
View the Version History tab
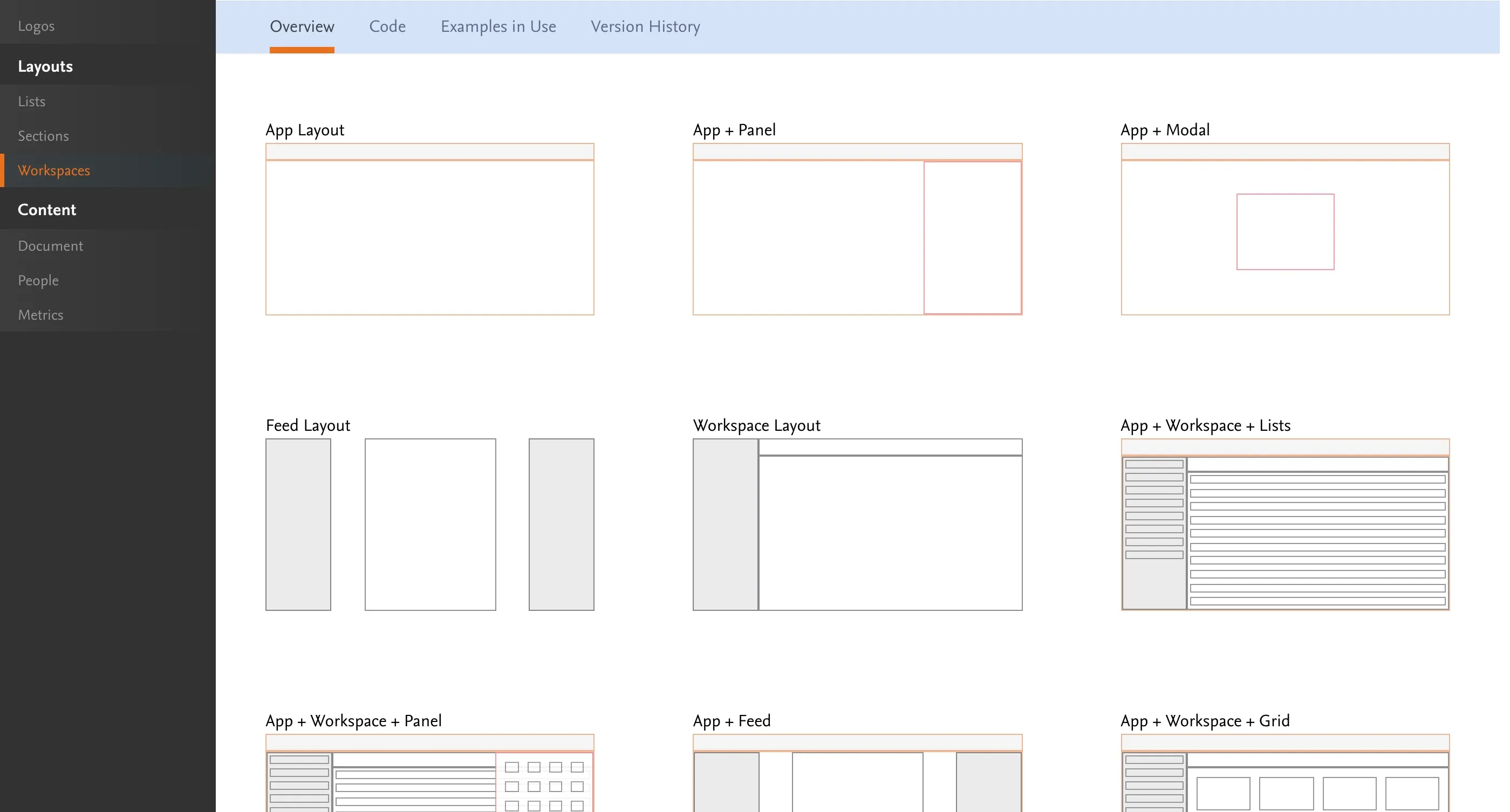[645, 27]
